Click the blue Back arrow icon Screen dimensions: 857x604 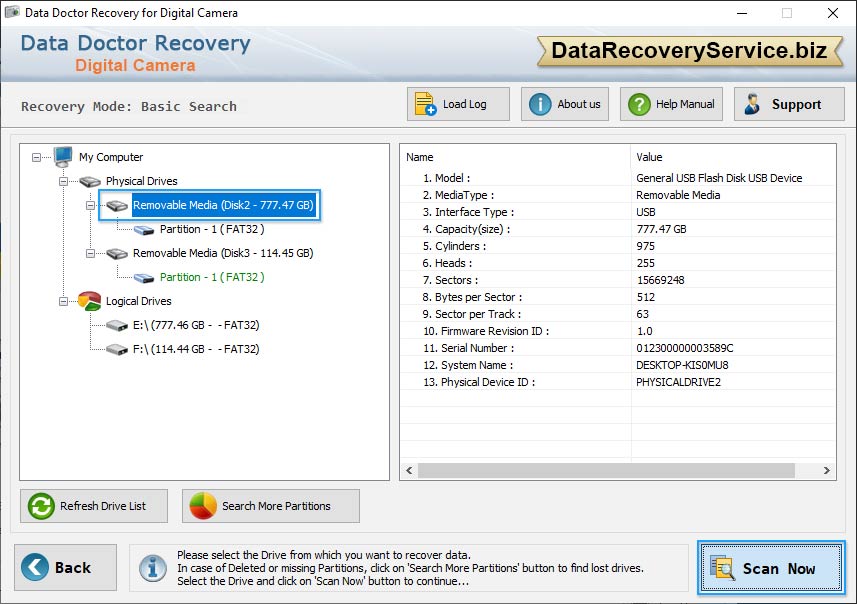point(35,567)
